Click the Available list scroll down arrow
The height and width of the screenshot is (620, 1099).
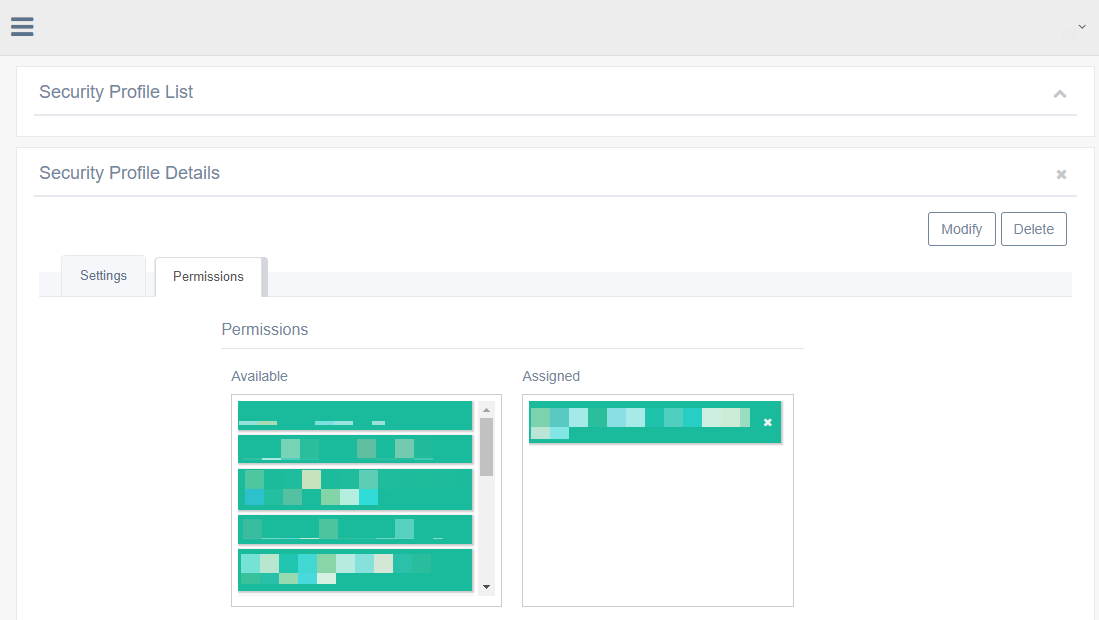(486, 587)
